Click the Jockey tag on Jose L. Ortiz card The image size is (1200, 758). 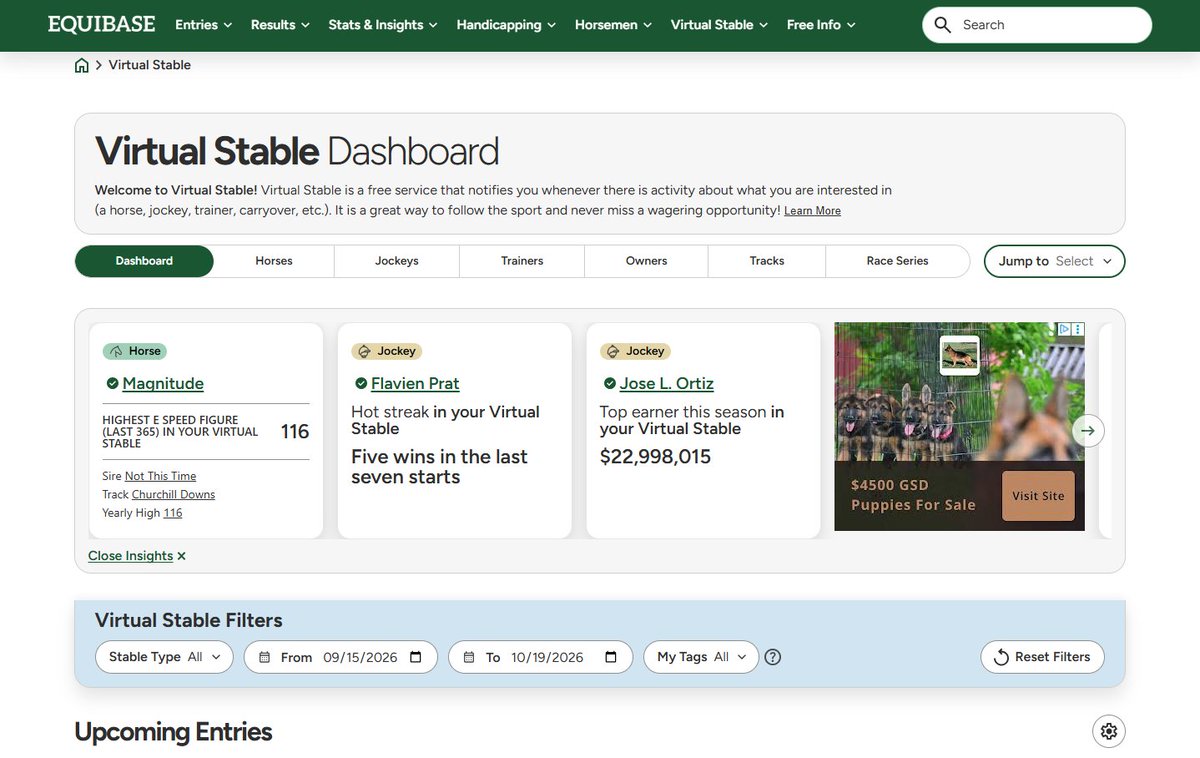635,351
